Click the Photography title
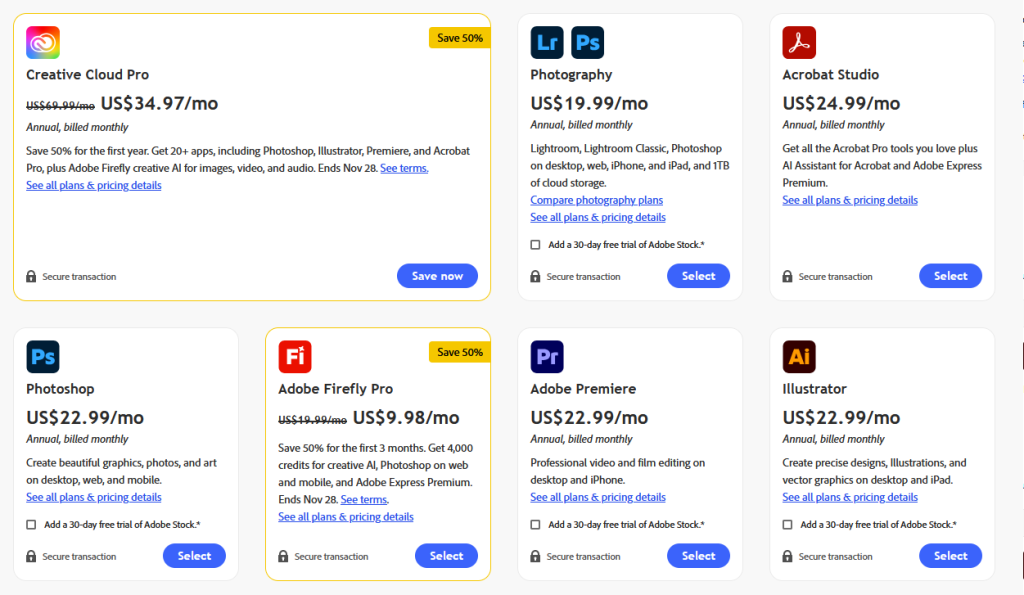Screen dimensions: 1024x595 click(571, 74)
